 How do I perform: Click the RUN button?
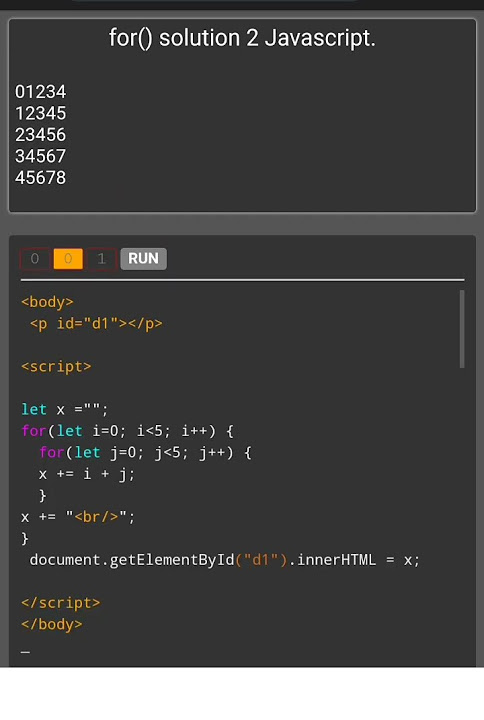(x=143, y=259)
